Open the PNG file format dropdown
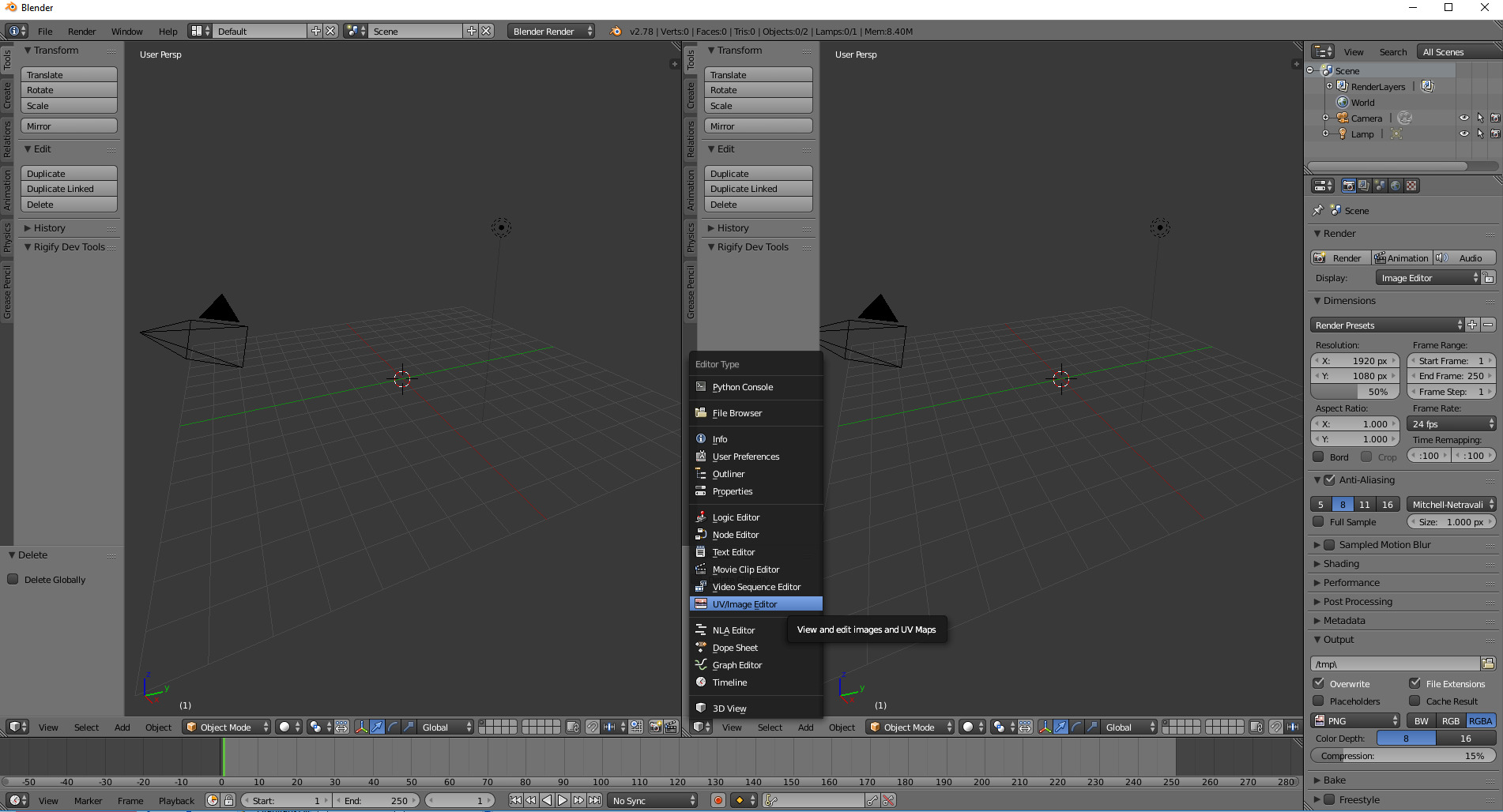 (x=1355, y=720)
